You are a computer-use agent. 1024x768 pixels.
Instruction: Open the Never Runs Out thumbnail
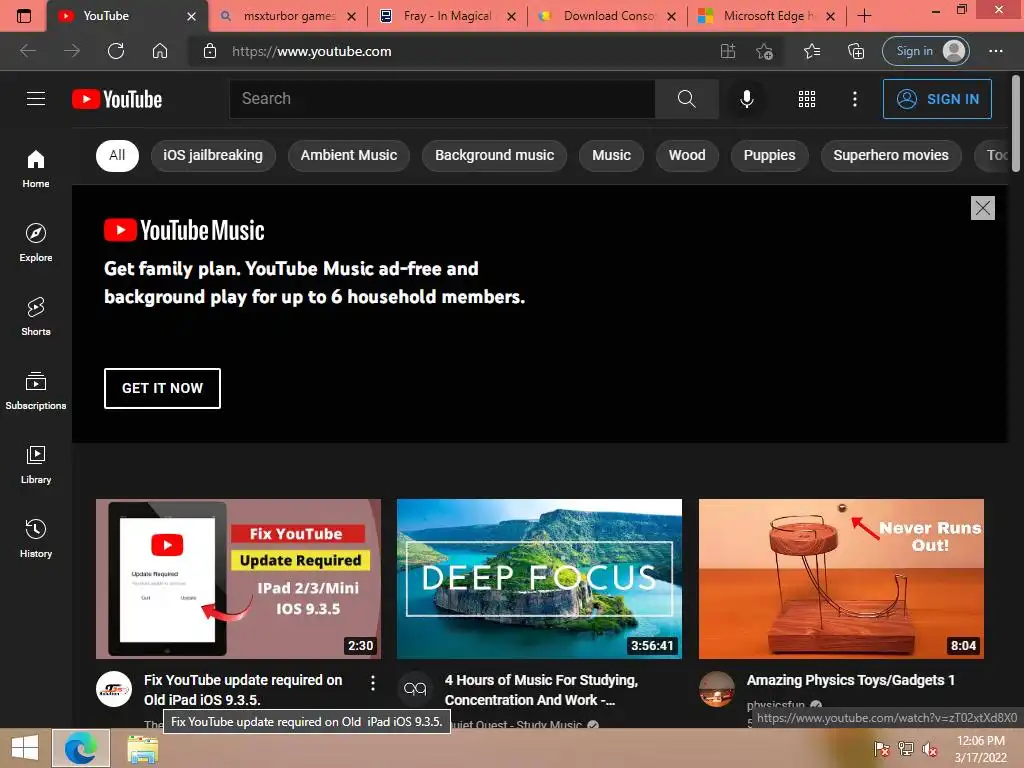click(841, 579)
